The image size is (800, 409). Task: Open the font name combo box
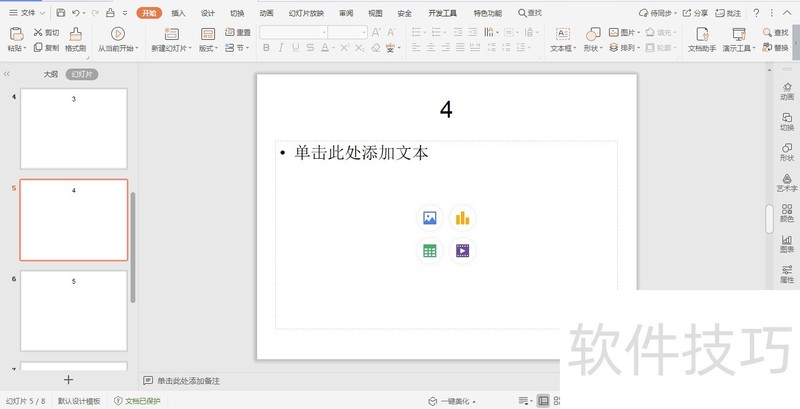(293, 32)
